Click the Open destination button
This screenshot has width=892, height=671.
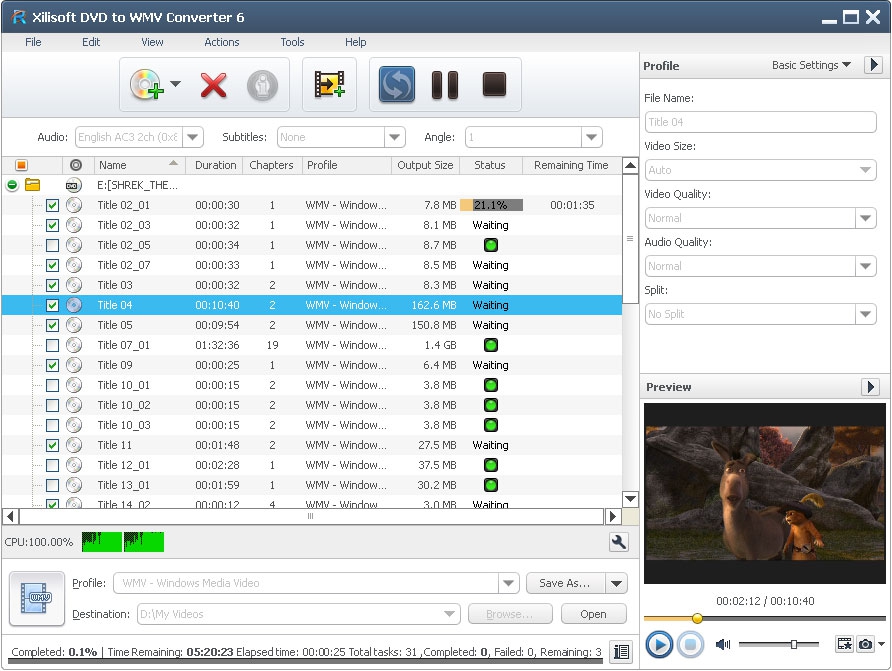(x=593, y=614)
